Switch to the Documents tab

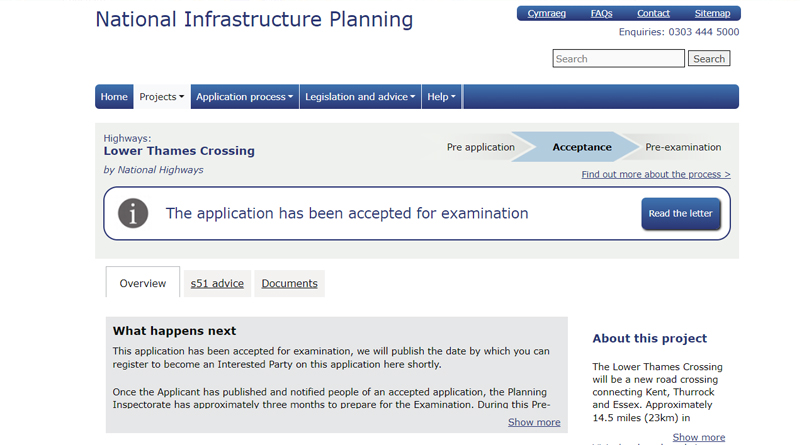(x=289, y=283)
